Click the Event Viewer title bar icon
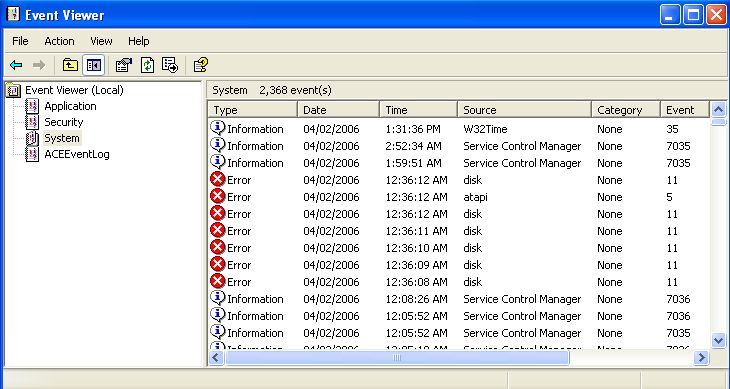Image resolution: width=730 pixels, height=389 pixels. (x=14, y=14)
